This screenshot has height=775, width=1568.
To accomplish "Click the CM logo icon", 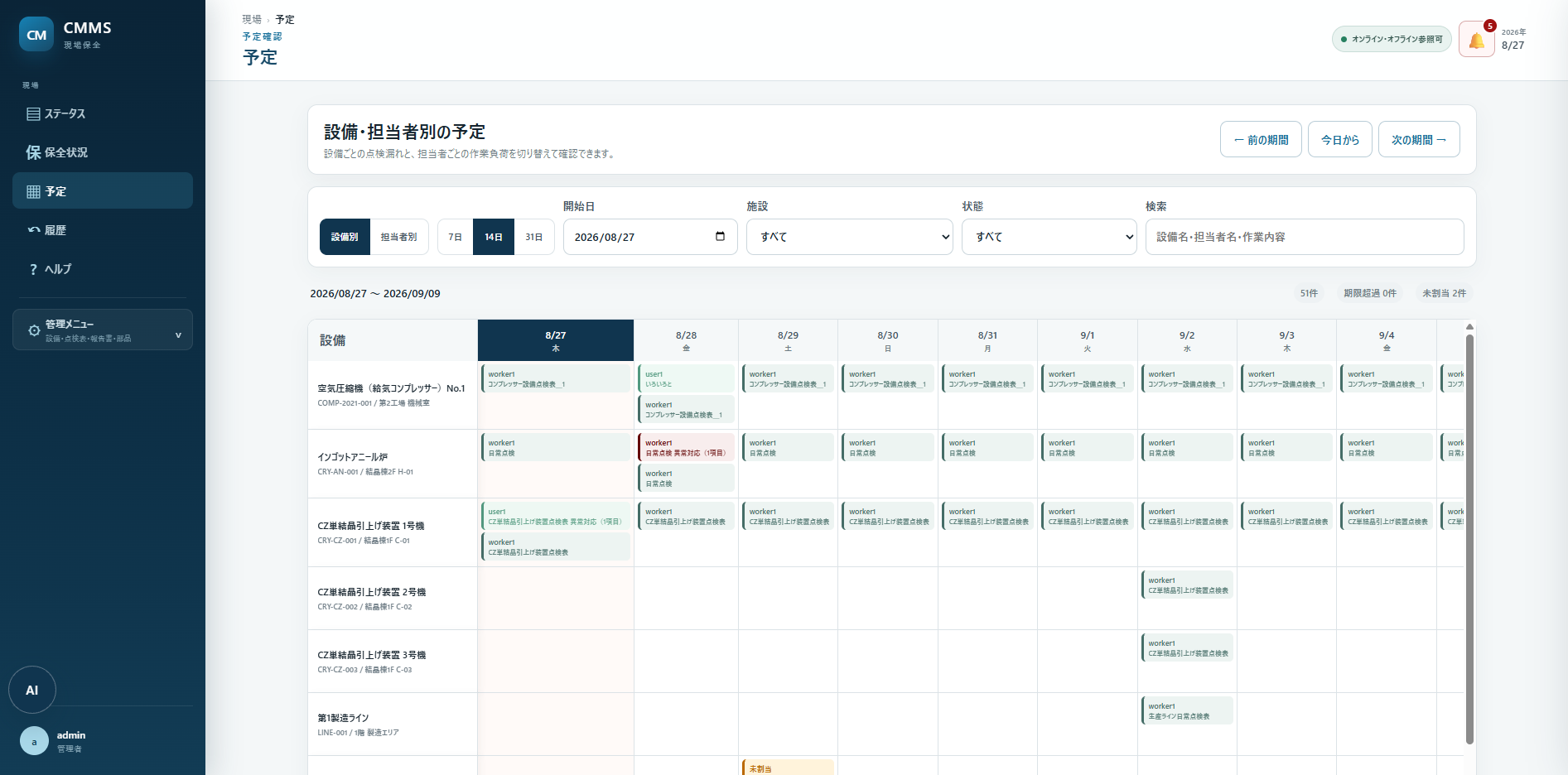I will coord(36,35).
